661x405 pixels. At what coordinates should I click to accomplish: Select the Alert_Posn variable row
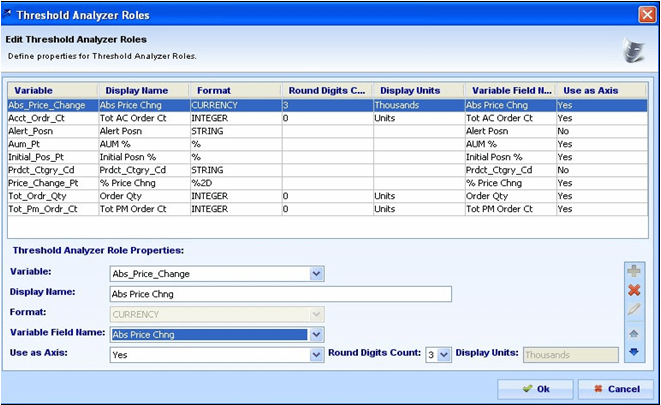pyautogui.click(x=328, y=131)
